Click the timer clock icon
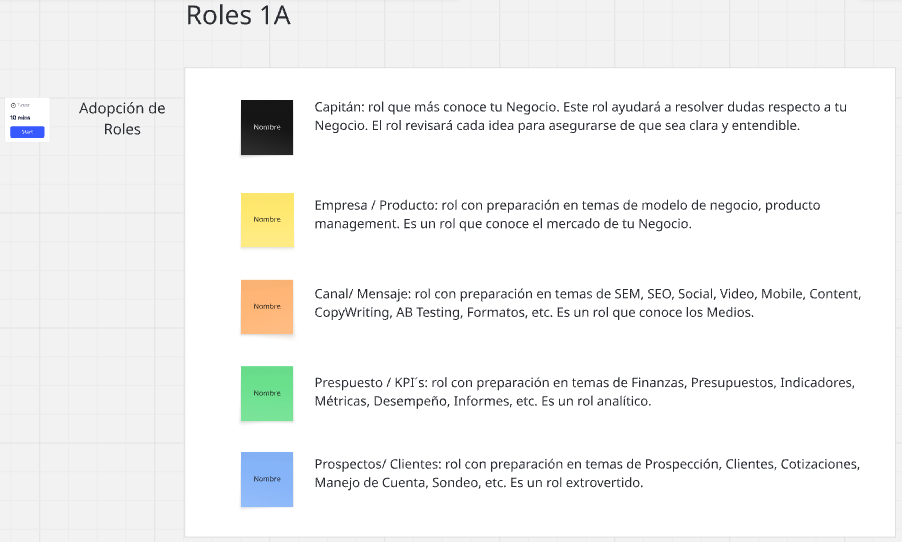 tap(12, 105)
